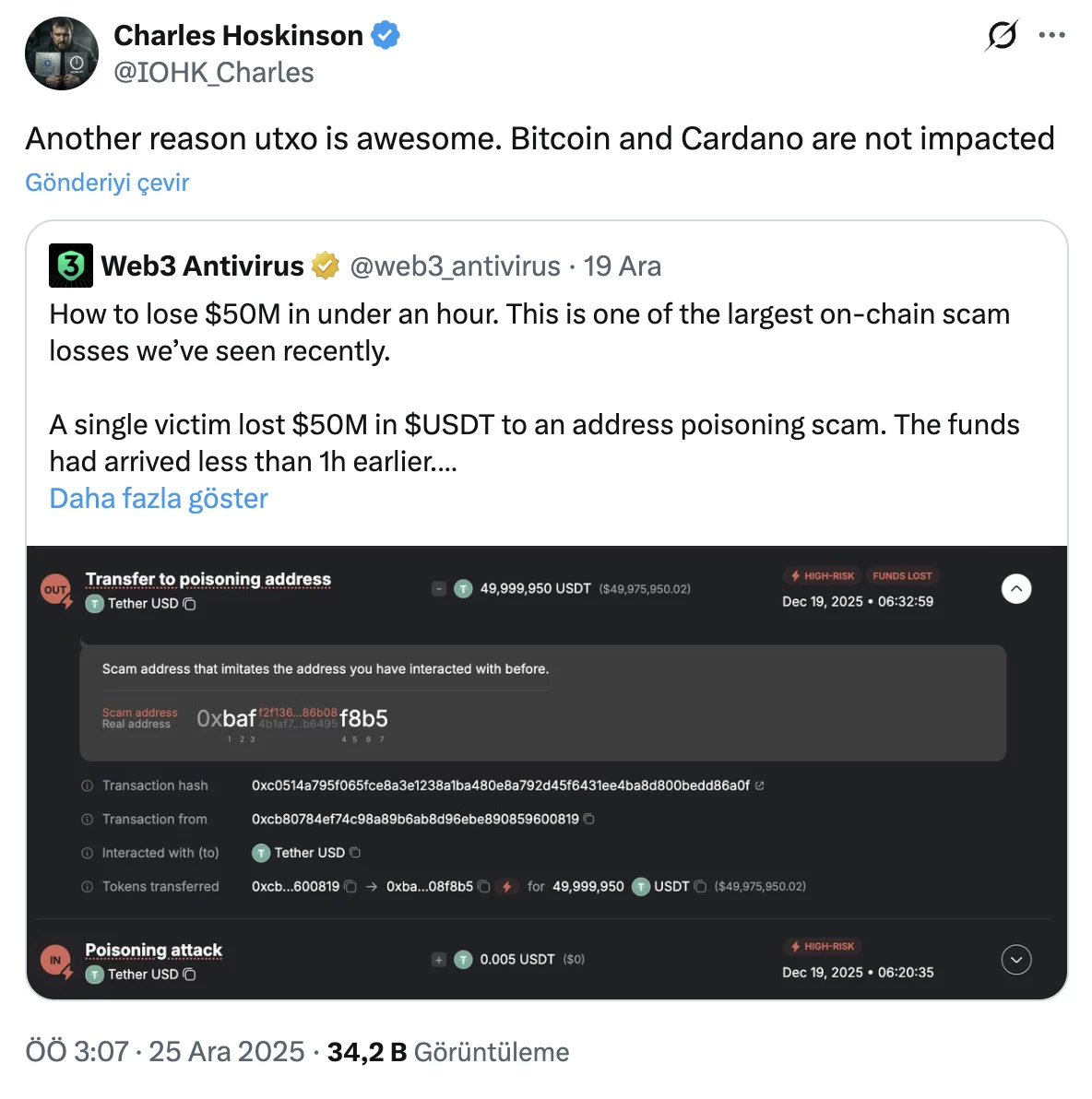Open Charles Hoskinson's profile picture
The width and height of the screenshot is (1092, 1099).
(62, 53)
